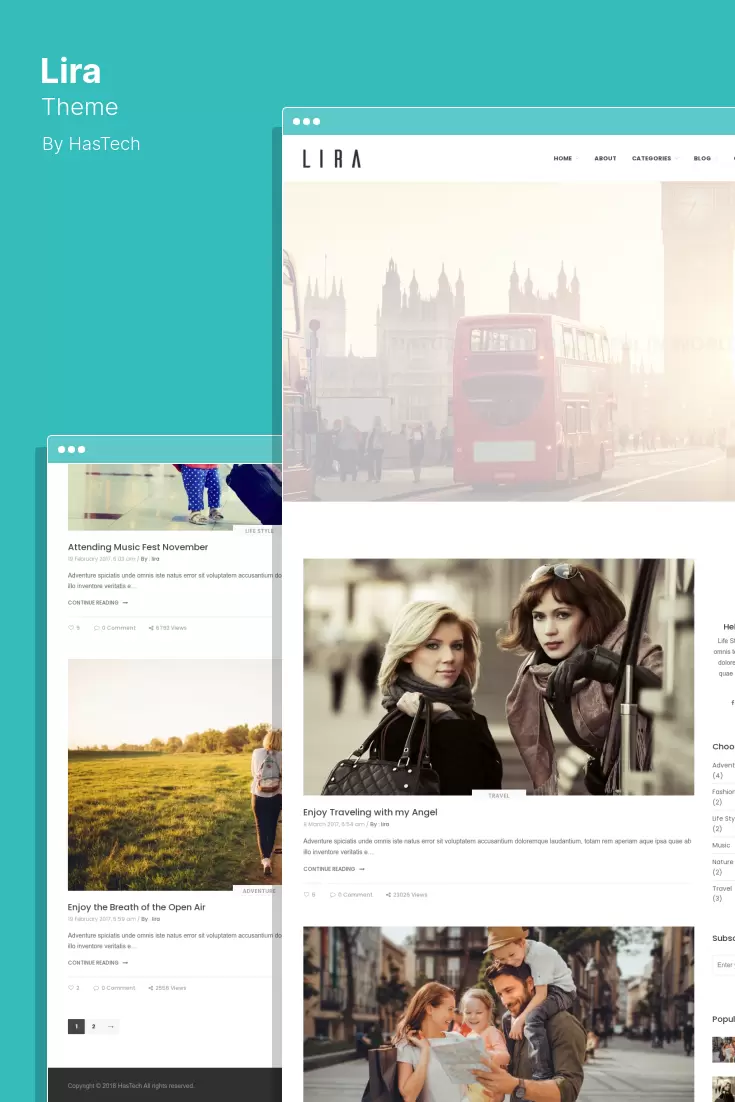This screenshot has width=735, height=1102.
Task: Click the comment icon under Enjoy Traveling with my Angel
Action: point(333,895)
